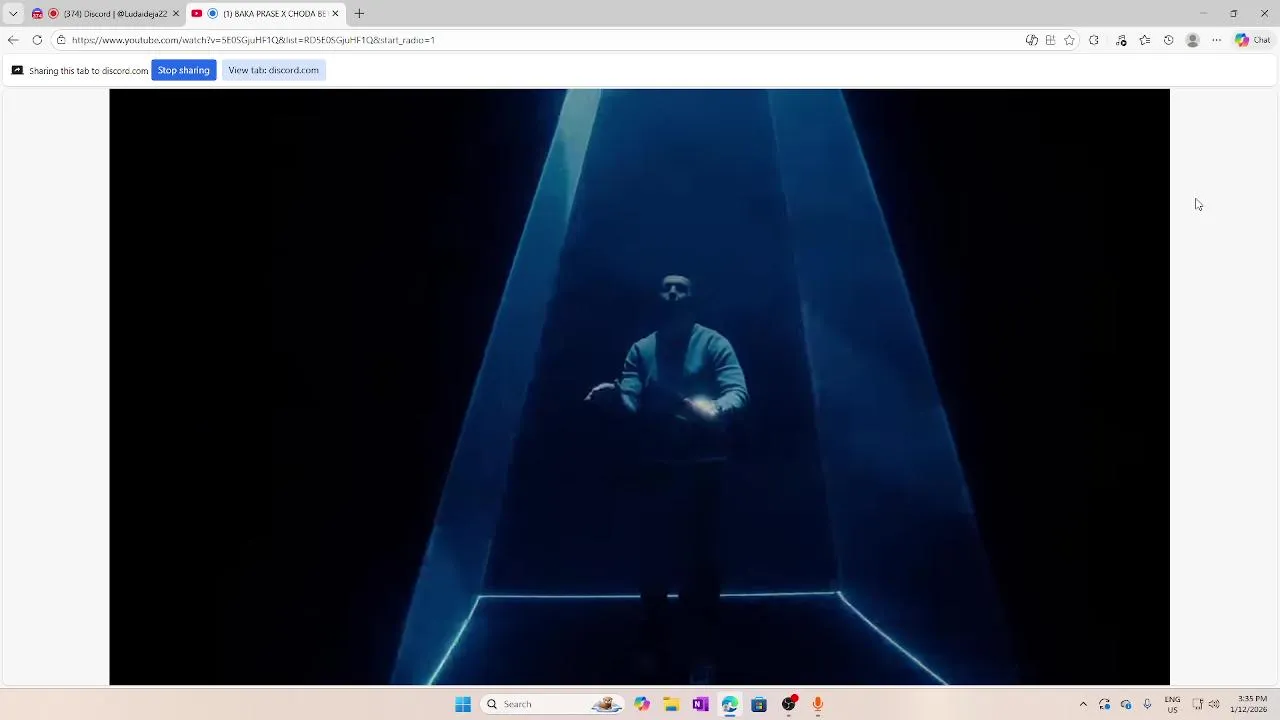The width and height of the screenshot is (1280, 720).
Task: Click the Stop sharing button
Action: tap(183, 70)
